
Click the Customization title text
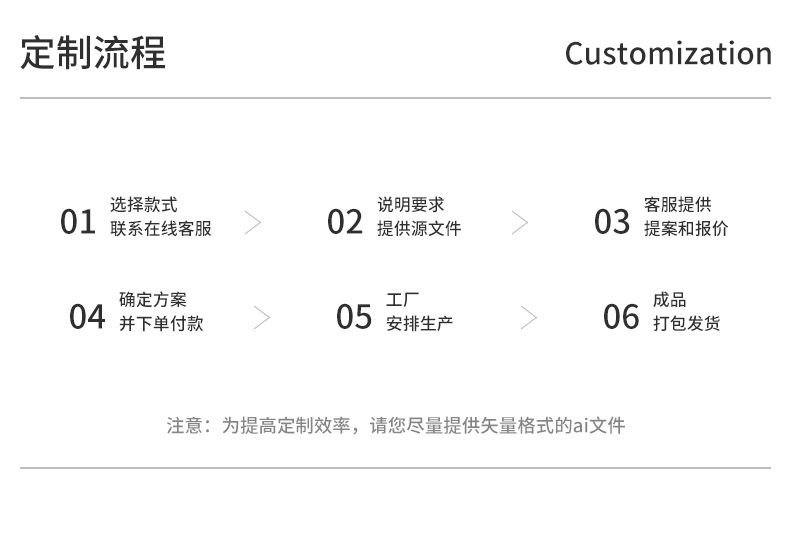668,53
